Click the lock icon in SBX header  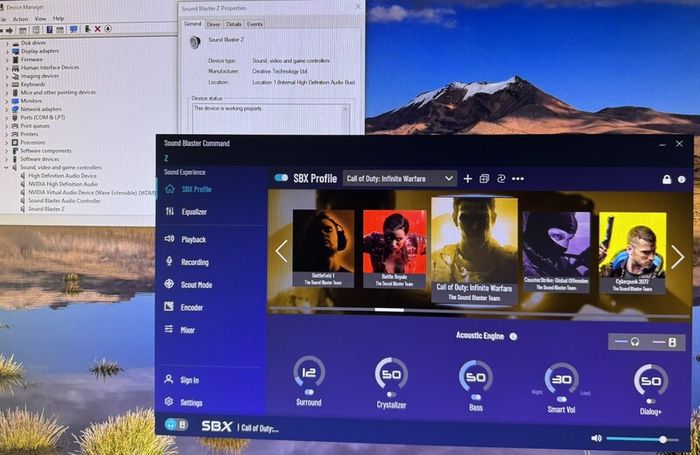[x=667, y=179]
